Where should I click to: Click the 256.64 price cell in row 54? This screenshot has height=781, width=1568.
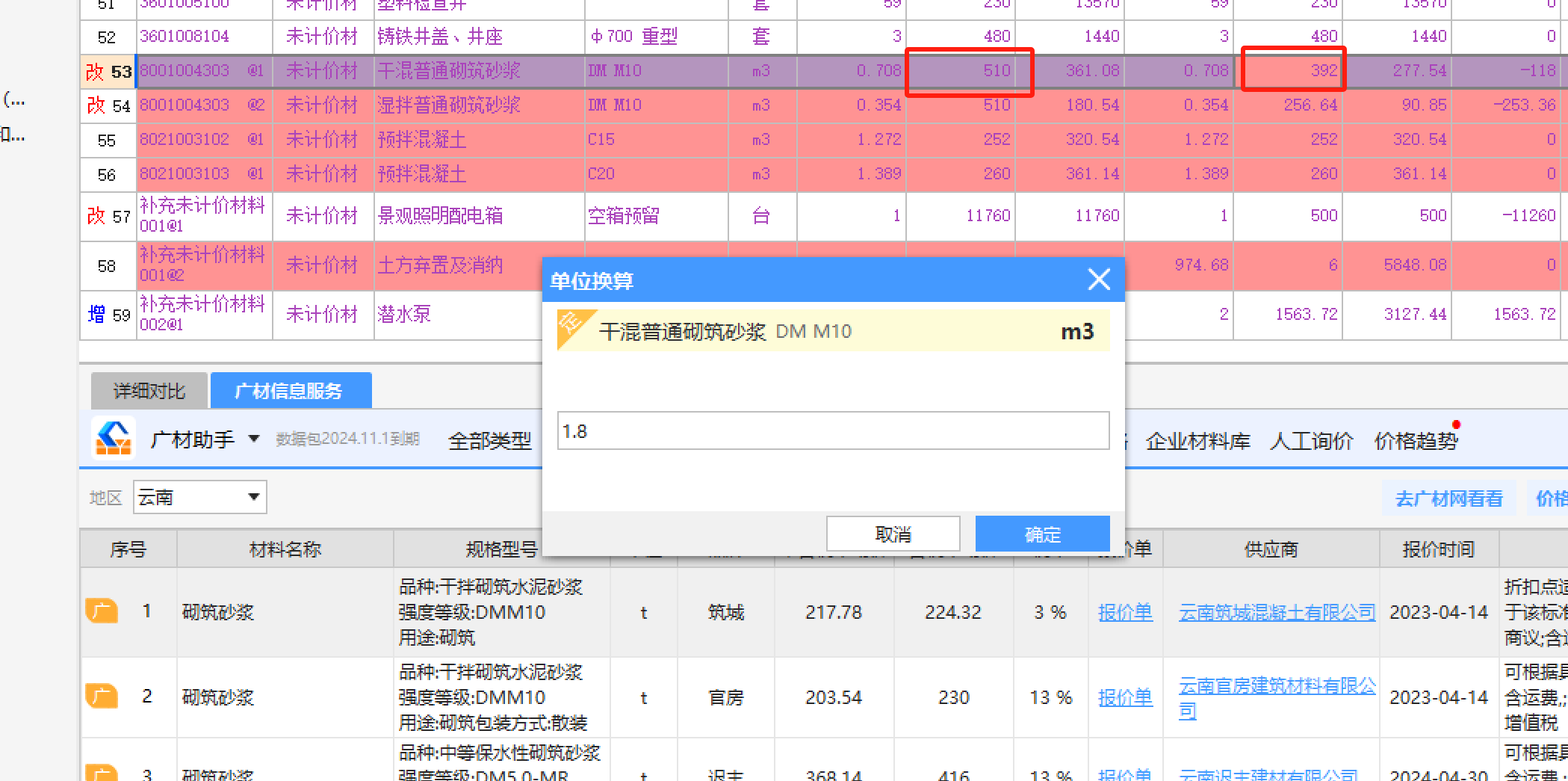1288,105
